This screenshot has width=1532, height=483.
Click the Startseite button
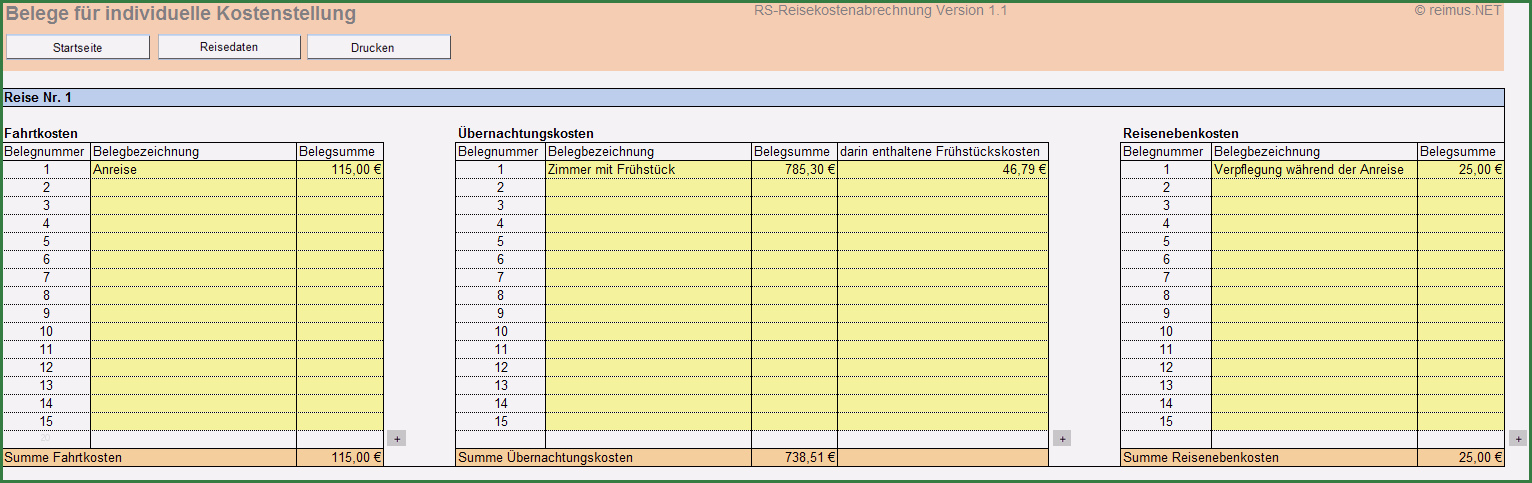coord(77,47)
